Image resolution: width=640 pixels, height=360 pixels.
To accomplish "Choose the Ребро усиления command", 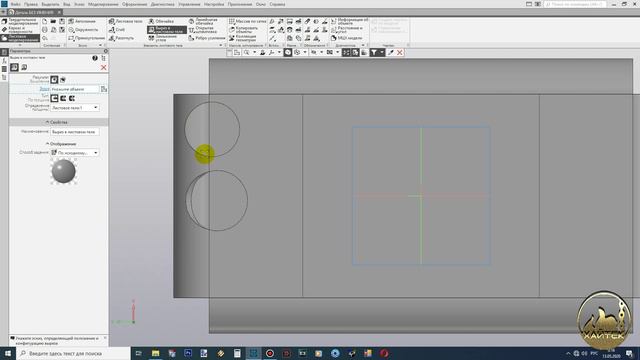I will coord(207,38).
